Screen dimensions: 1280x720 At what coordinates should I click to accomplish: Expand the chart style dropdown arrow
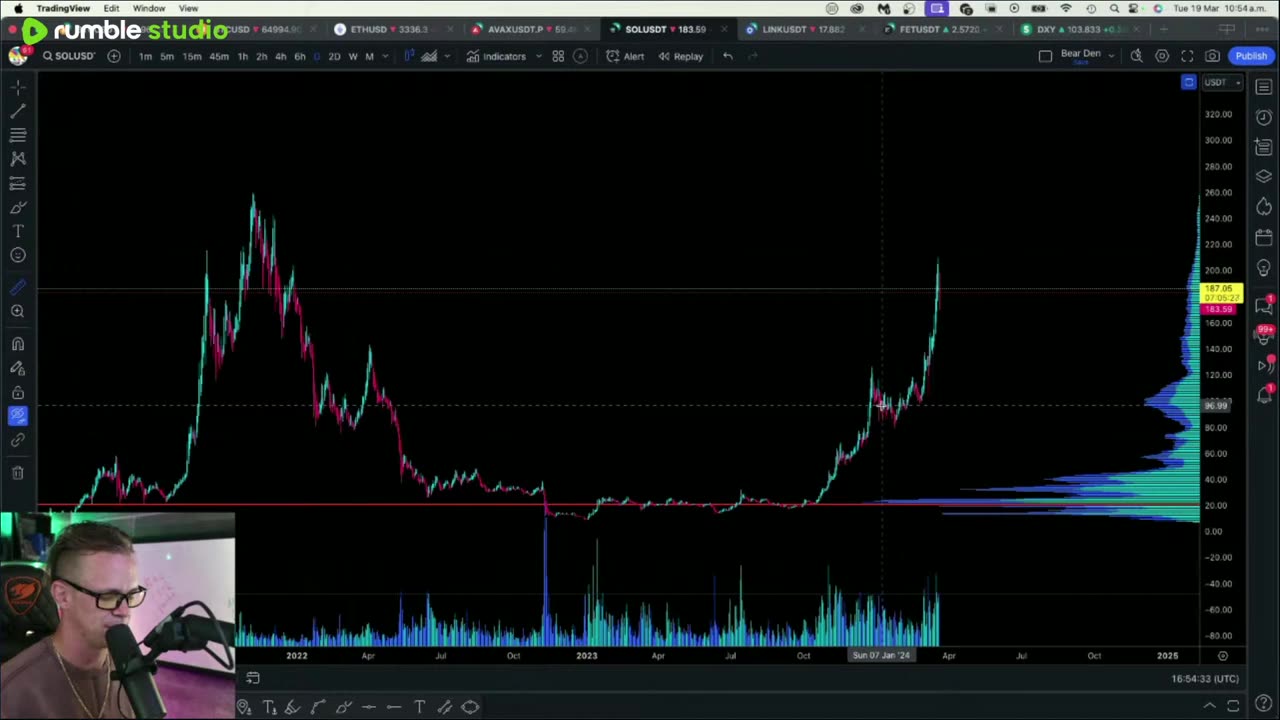pos(447,56)
